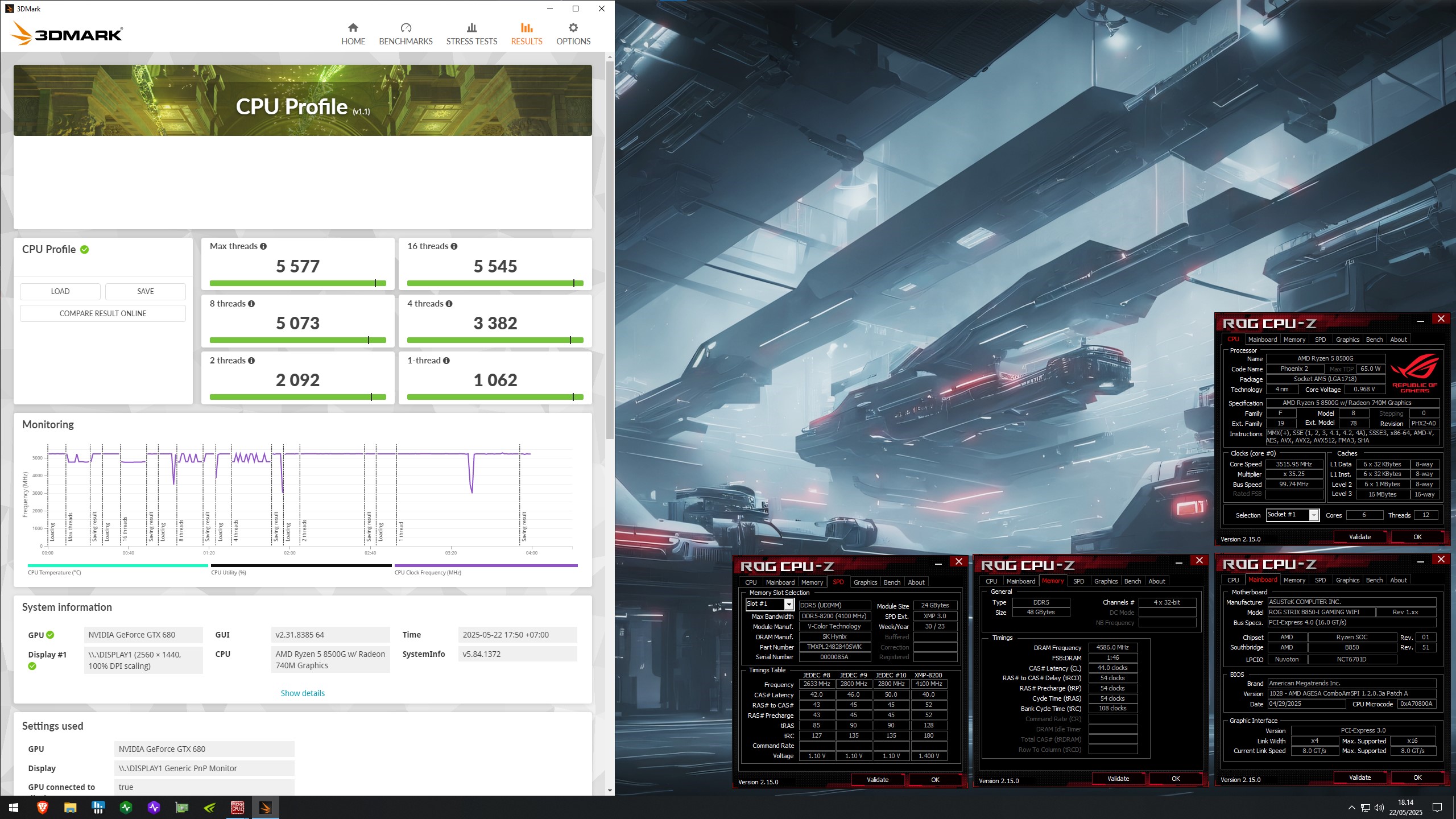1456x819 pixels.
Task: Select Mainboard tab in CPU-Z Processor window
Action: pos(1263,340)
